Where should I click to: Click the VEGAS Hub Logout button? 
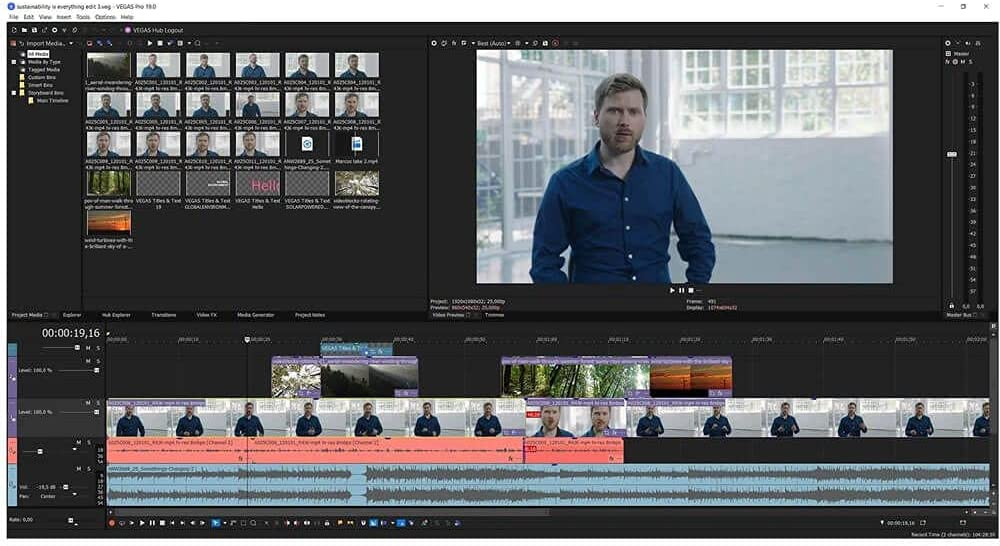click(154, 30)
